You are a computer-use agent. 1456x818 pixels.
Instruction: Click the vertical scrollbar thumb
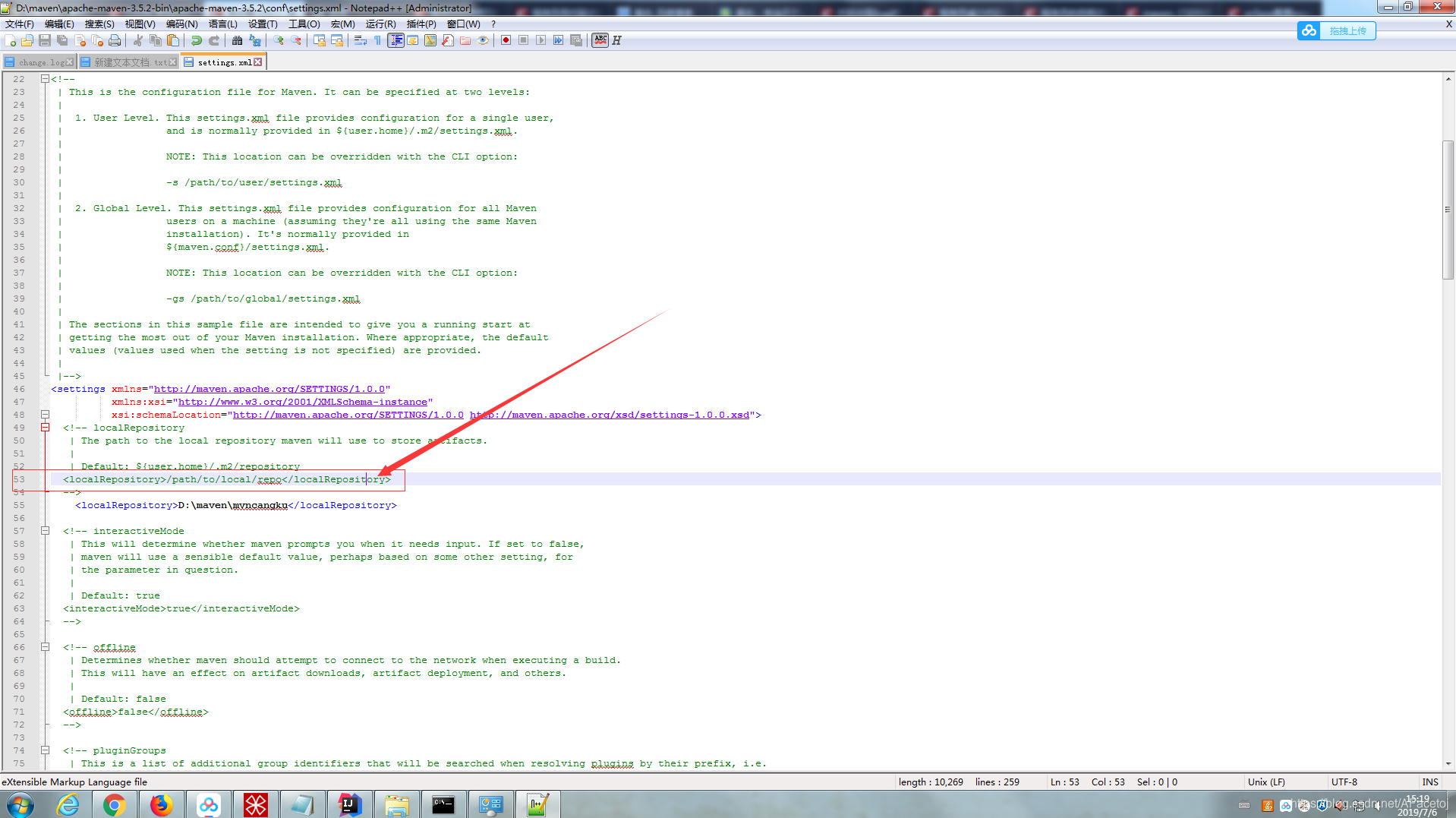pos(1448,210)
